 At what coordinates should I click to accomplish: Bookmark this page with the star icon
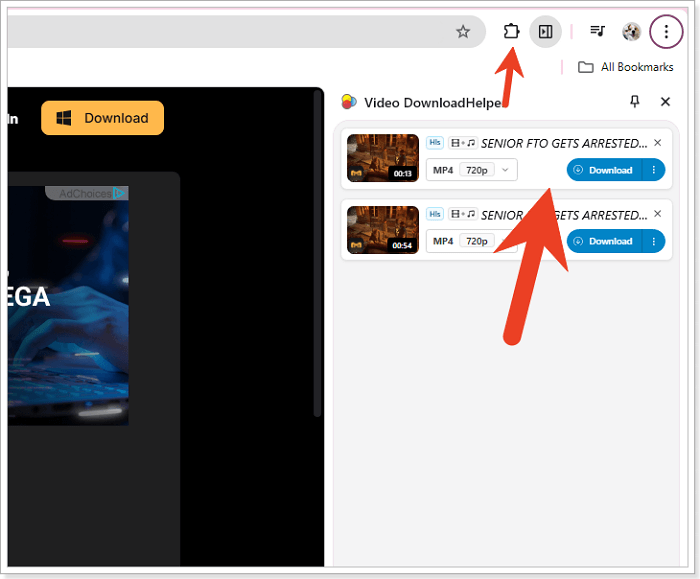[463, 32]
